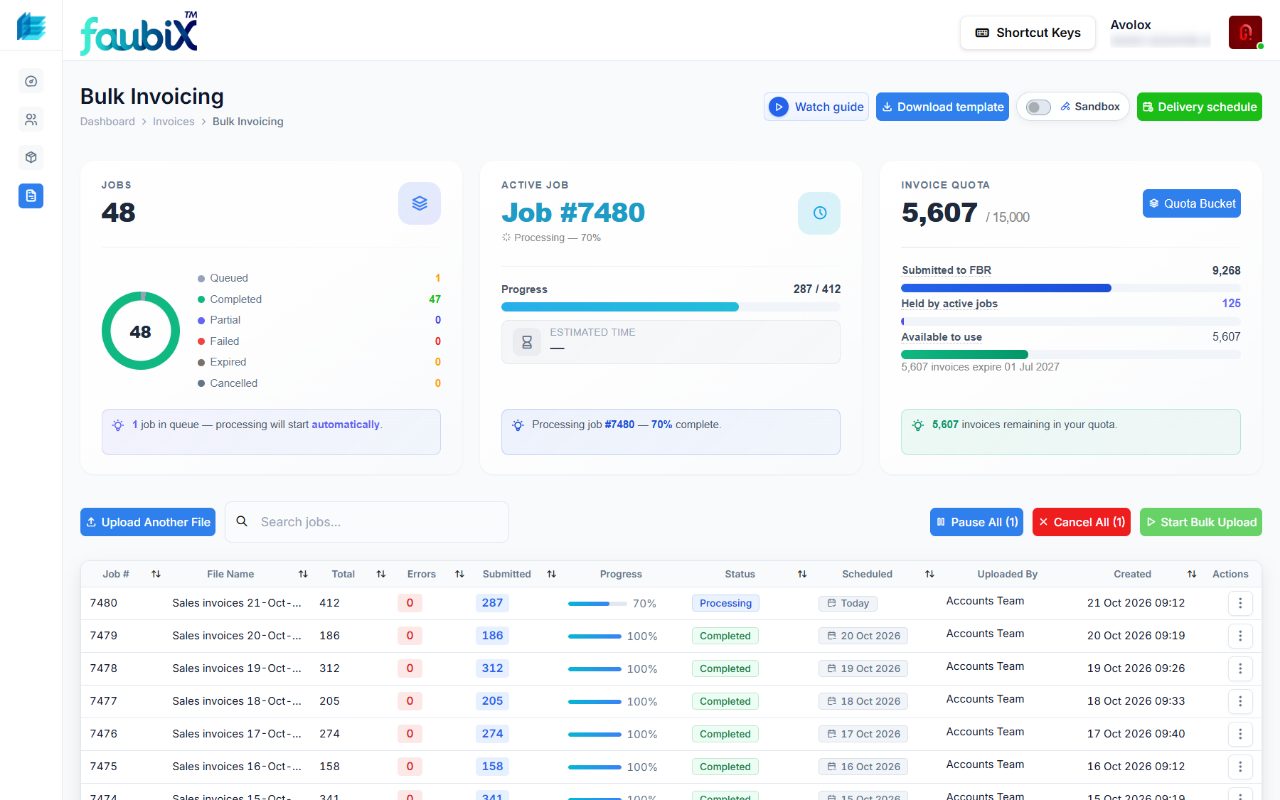Image resolution: width=1280 pixels, height=800 pixels.
Task: Sort the table by the Errors column
Action: click(x=460, y=574)
